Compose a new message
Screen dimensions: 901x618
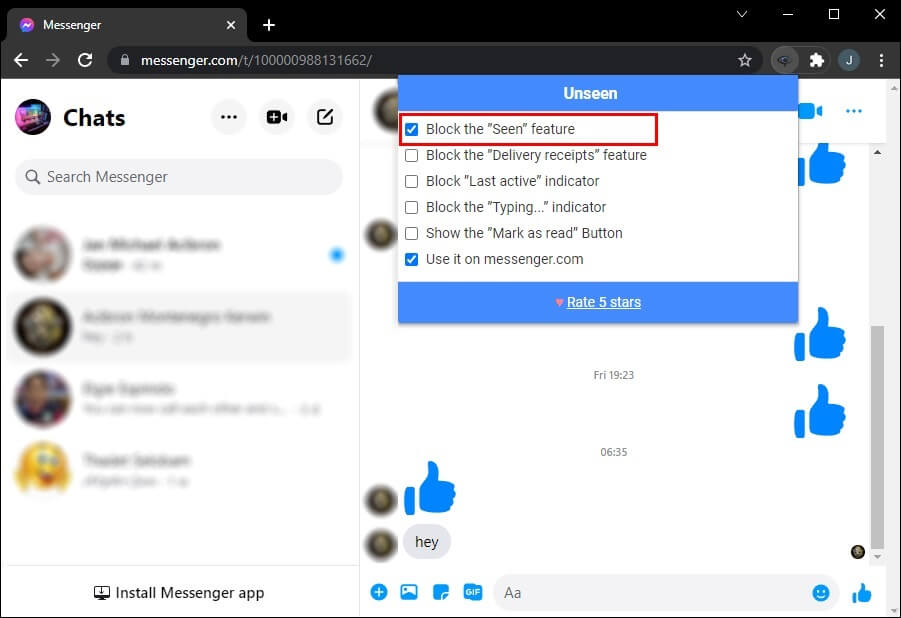click(x=325, y=117)
